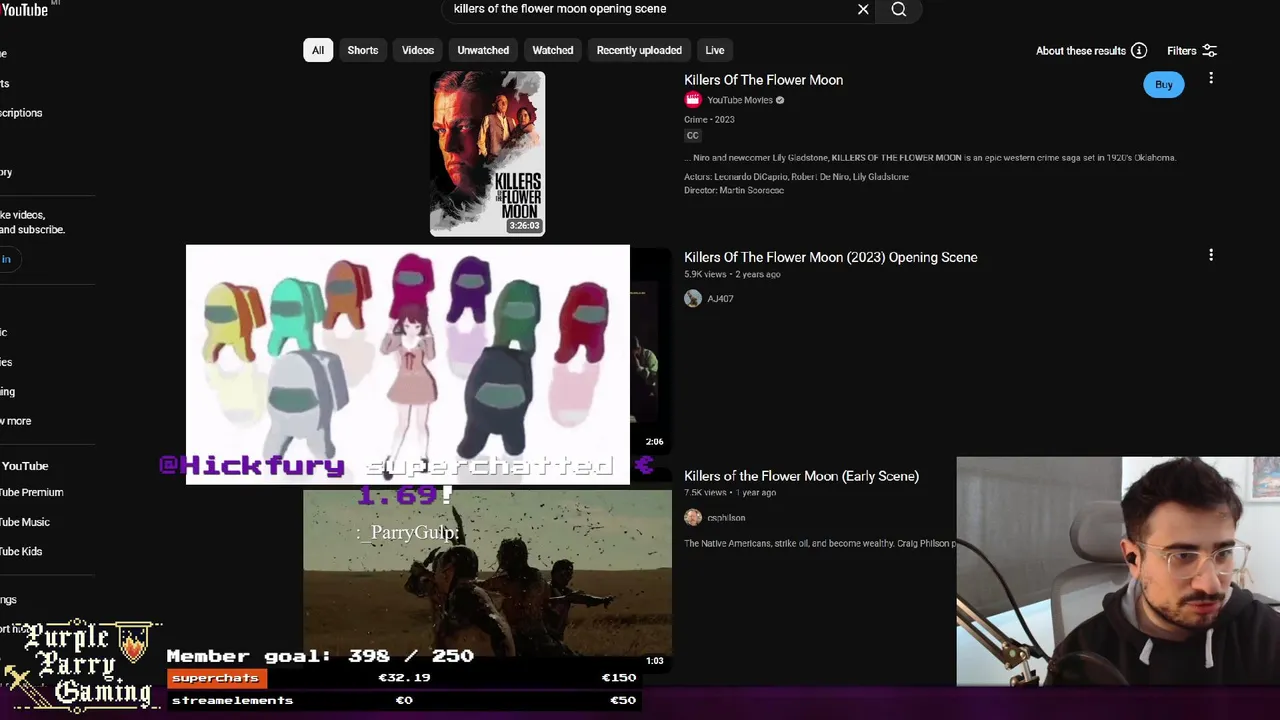Open YouTube Music in the sidebar

(x=25, y=522)
